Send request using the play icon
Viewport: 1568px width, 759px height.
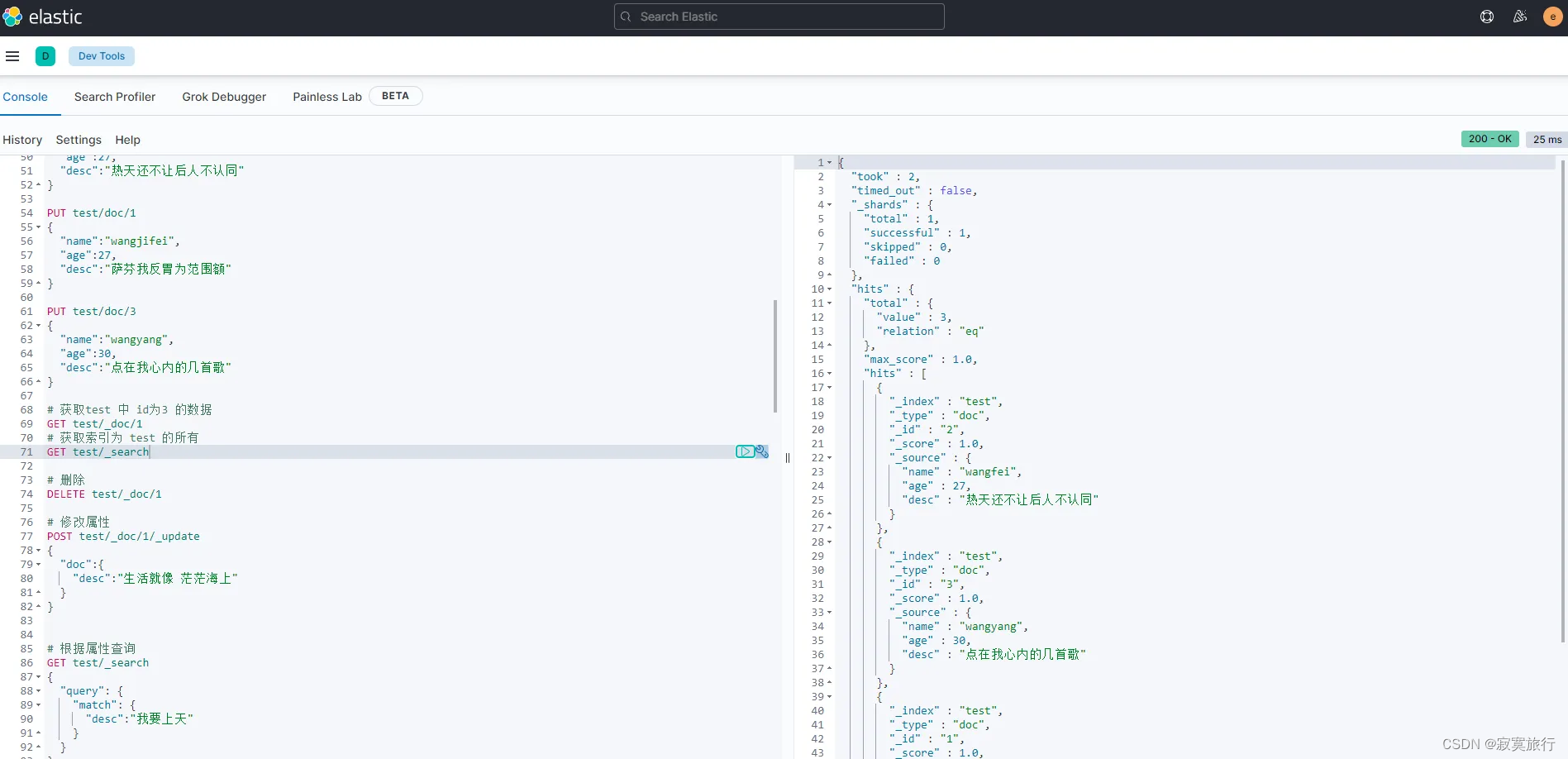[745, 451]
